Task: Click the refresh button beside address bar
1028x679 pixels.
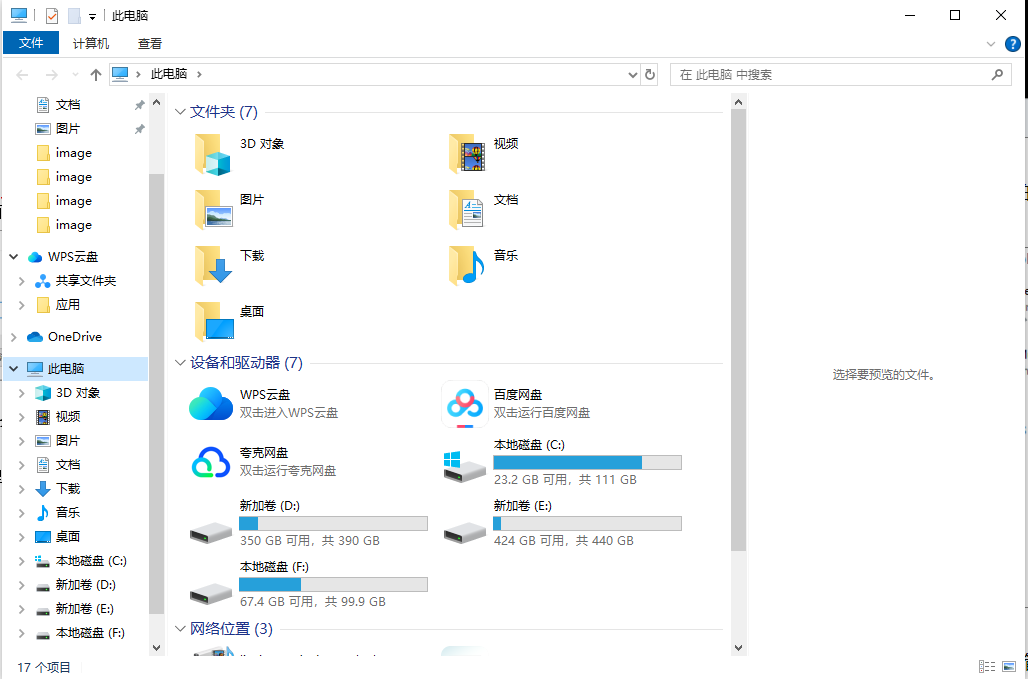Action: coord(650,74)
